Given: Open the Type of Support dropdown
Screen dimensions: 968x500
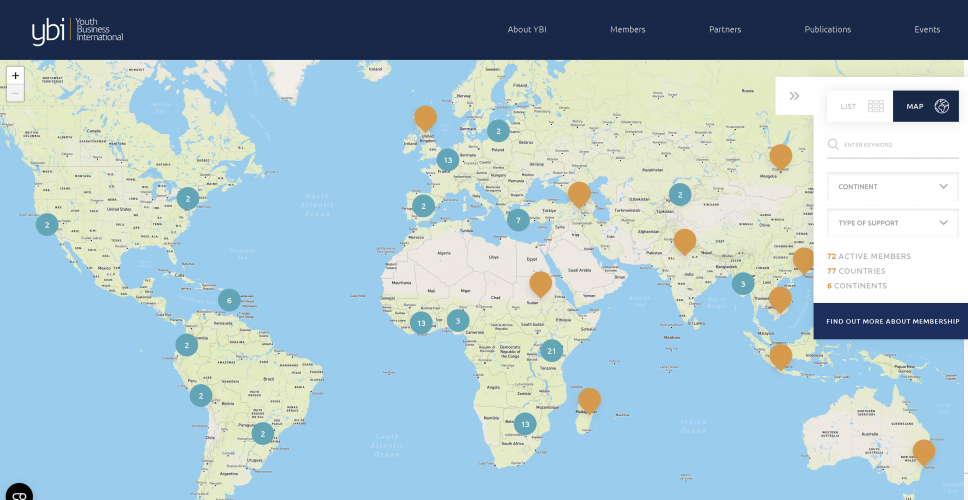Looking at the screenshot, I should [893, 223].
